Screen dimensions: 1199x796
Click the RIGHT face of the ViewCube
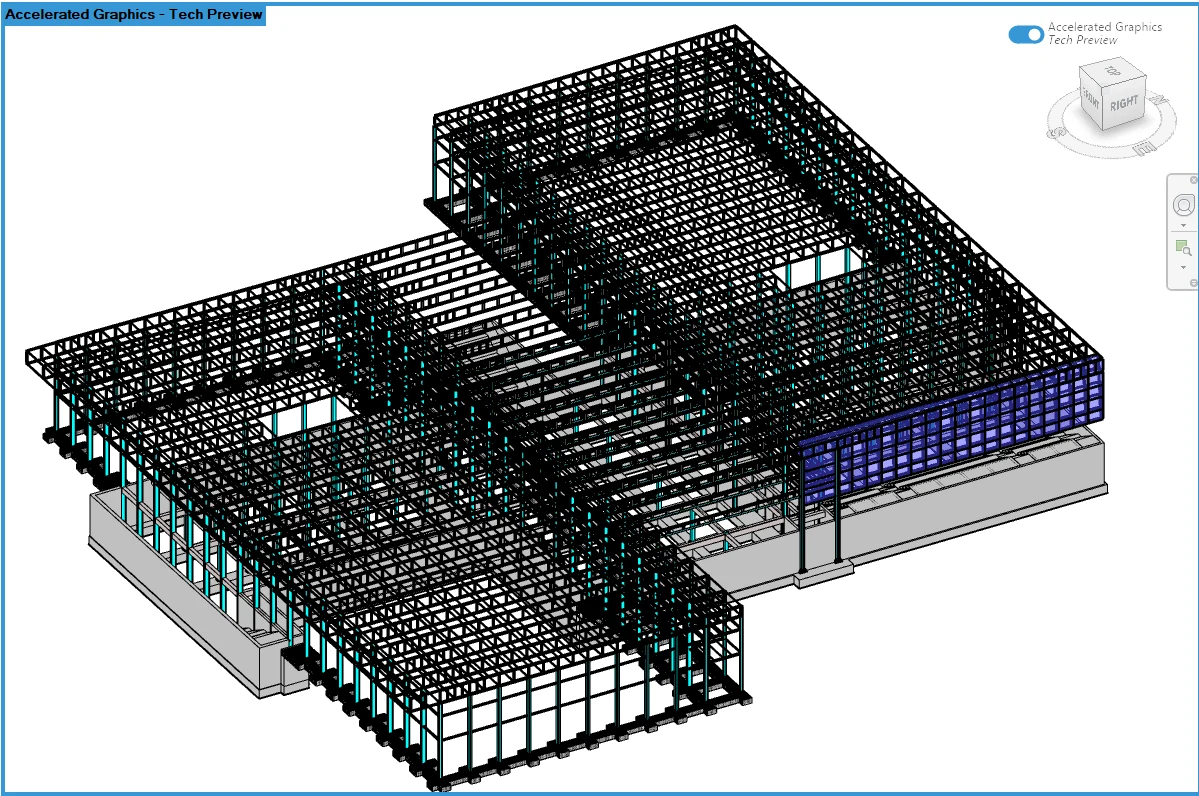(x=1124, y=103)
